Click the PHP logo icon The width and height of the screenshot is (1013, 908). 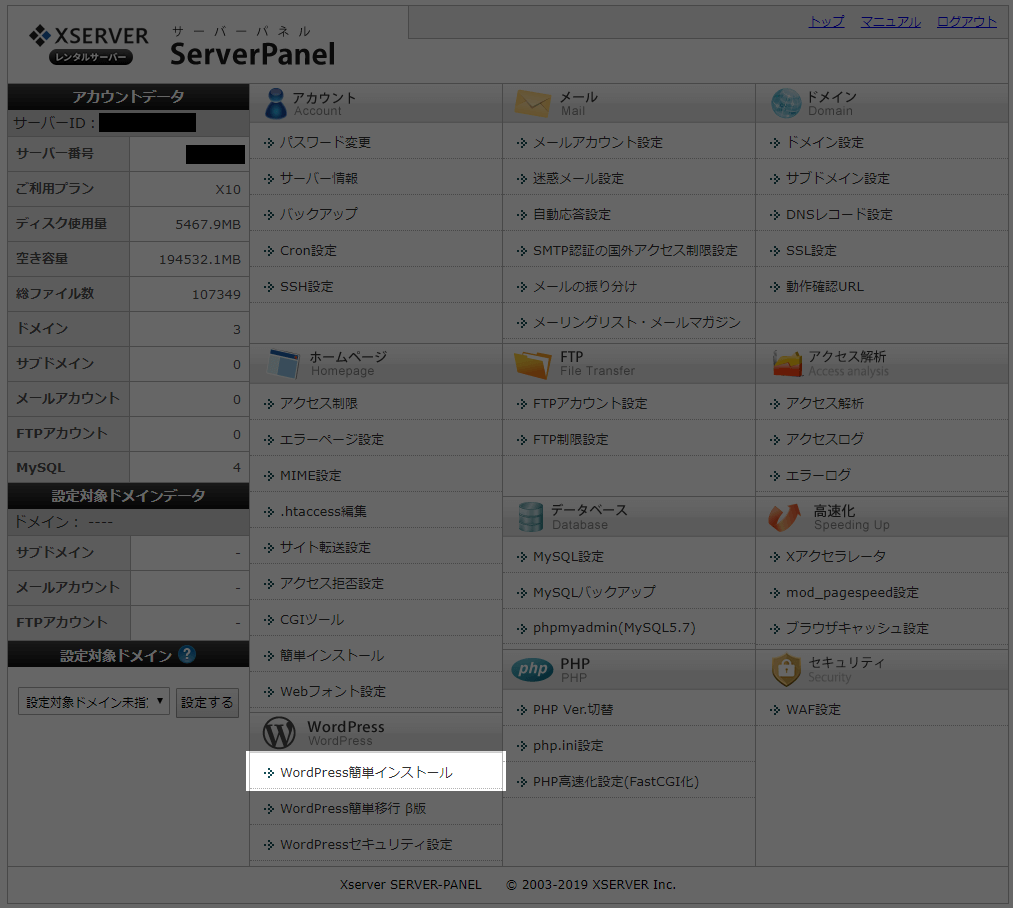tap(533, 670)
